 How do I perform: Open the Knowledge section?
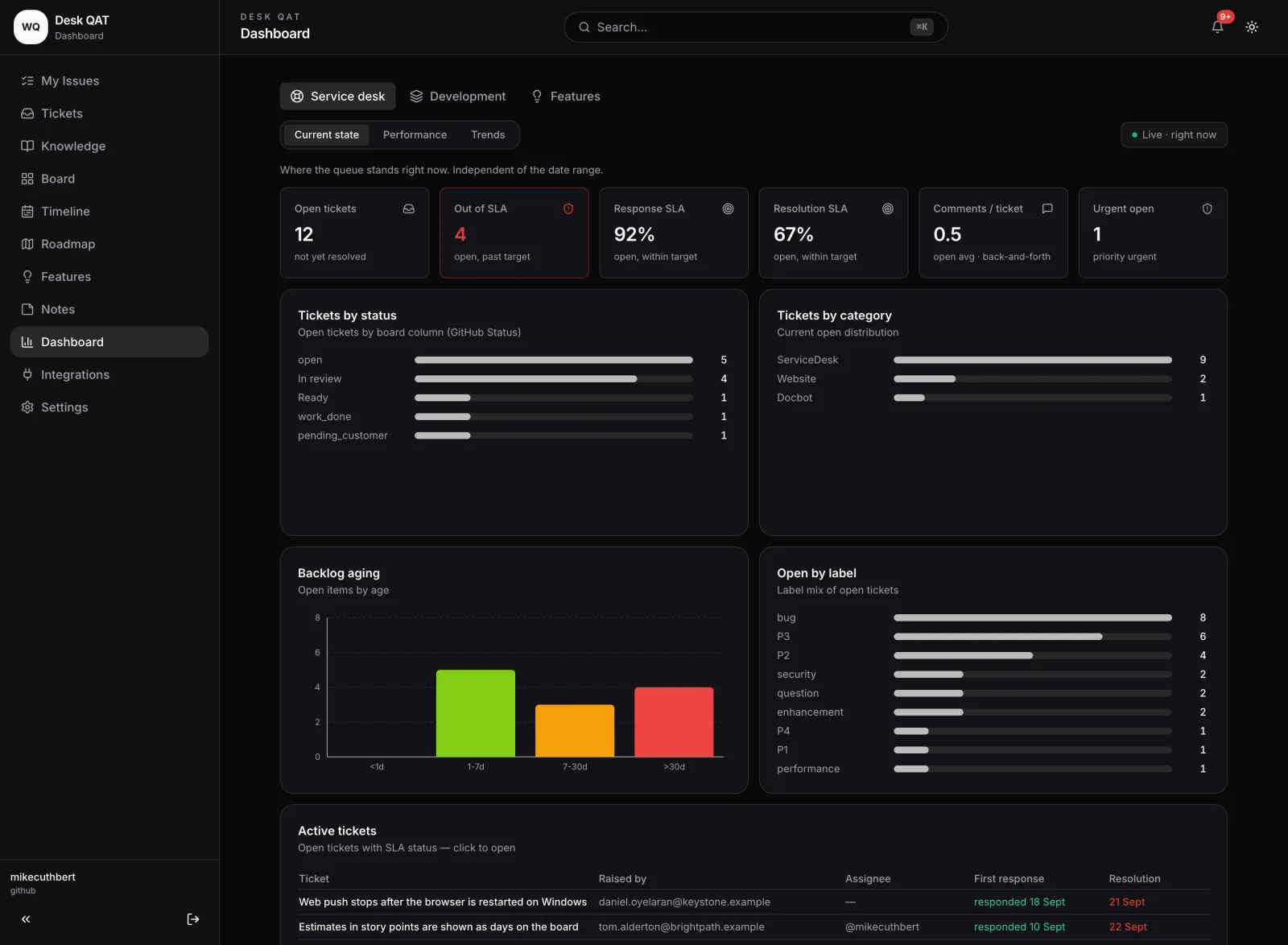[x=109, y=146]
